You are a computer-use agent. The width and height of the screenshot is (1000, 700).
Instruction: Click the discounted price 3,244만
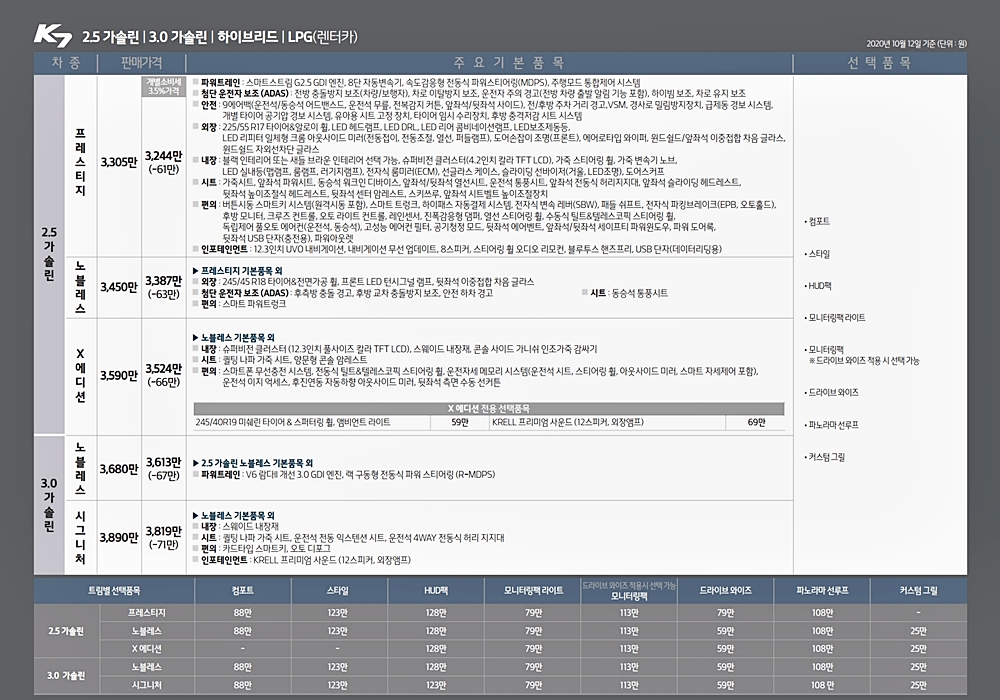(163, 156)
